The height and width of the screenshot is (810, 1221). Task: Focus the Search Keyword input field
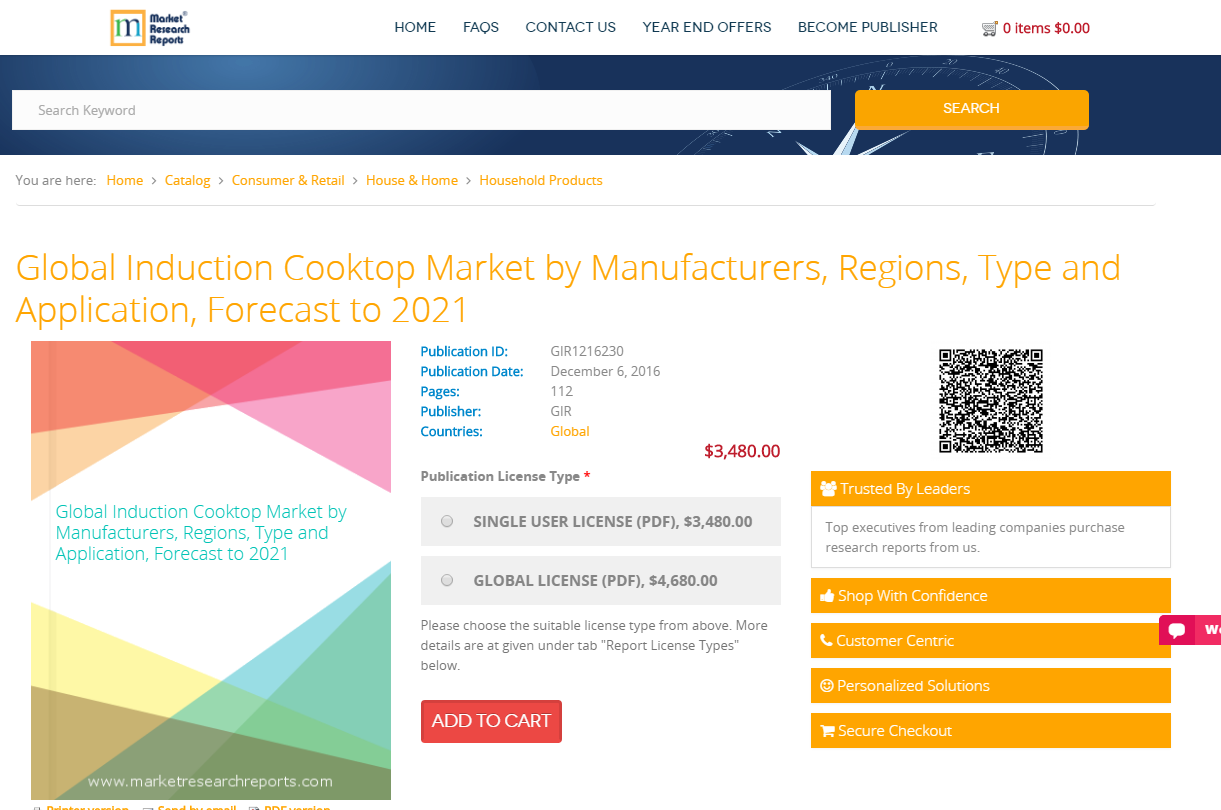coord(421,110)
